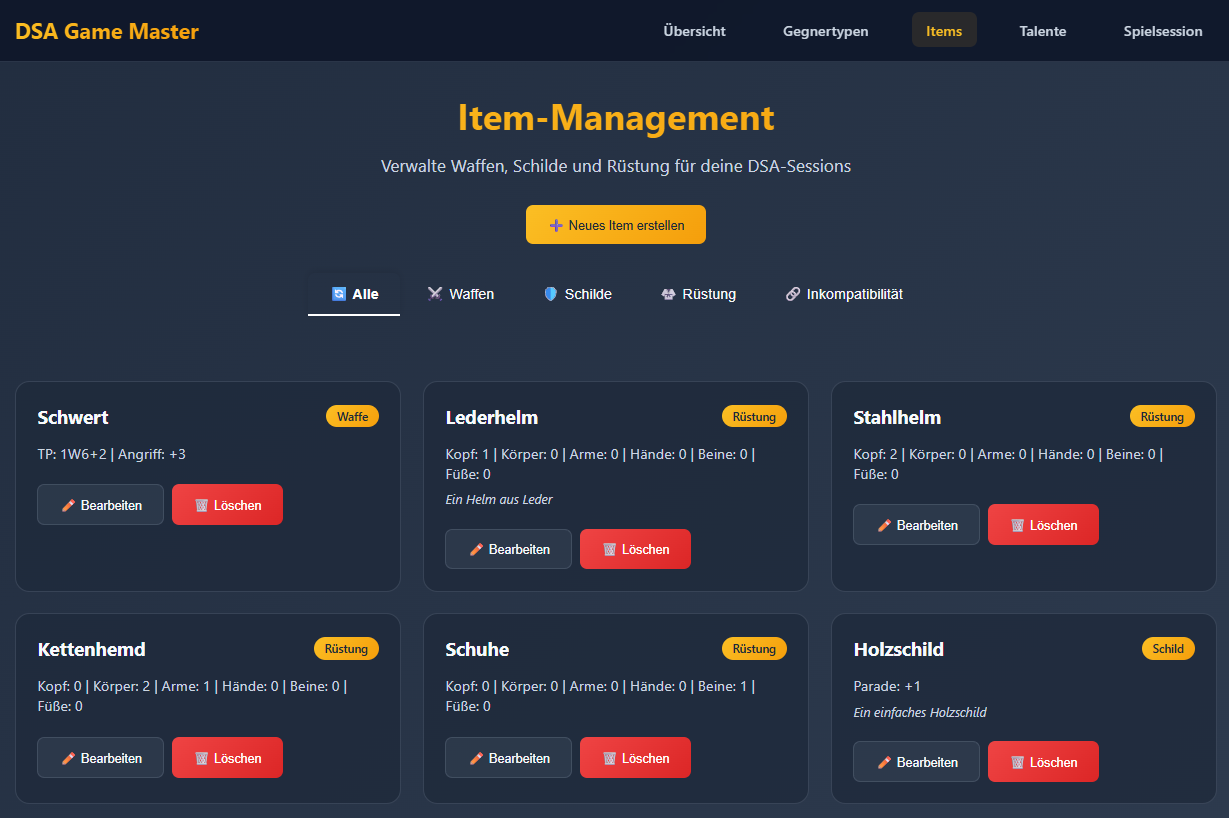Click the chain link Inkompatibilität icon
This screenshot has width=1229, height=818.
(x=793, y=294)
